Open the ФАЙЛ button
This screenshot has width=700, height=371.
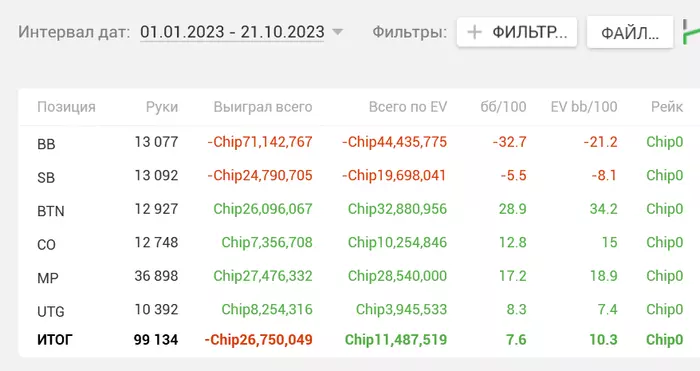tap(630, 32)
